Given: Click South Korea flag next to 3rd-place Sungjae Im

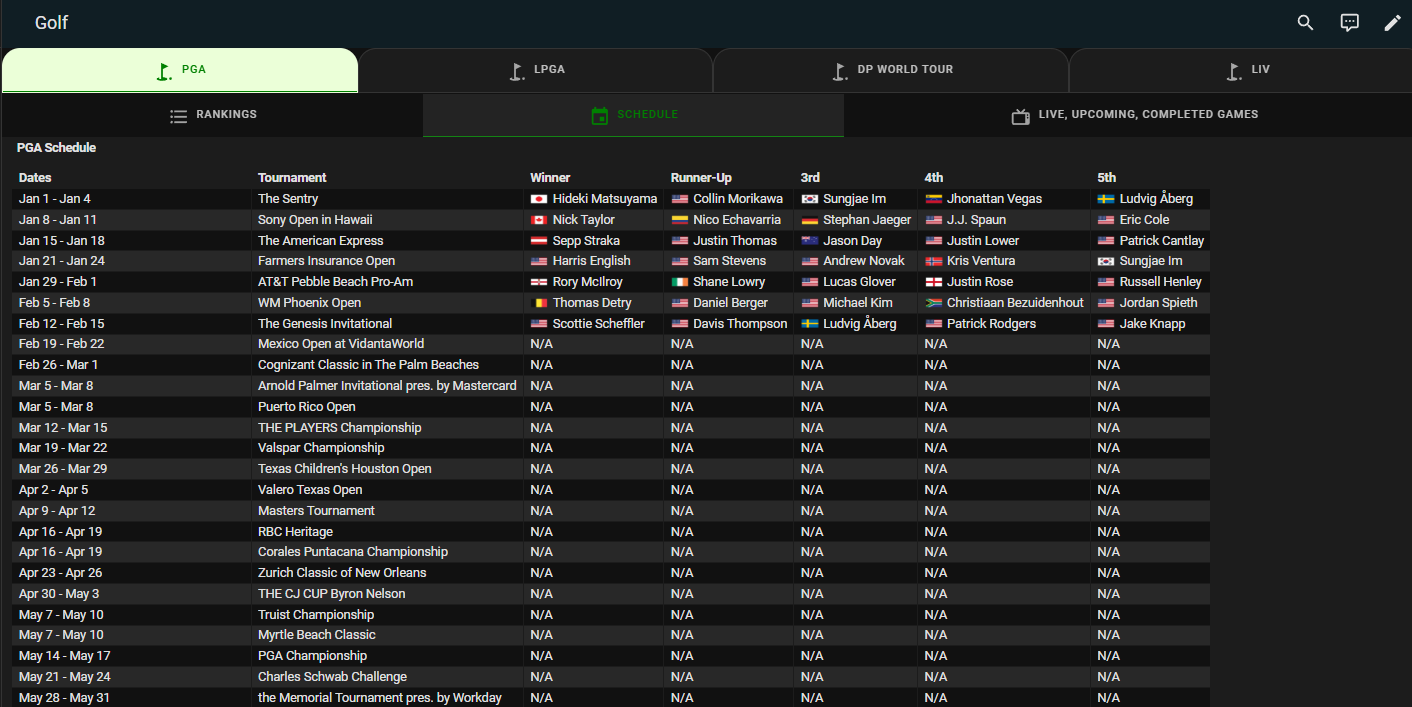Looking at the screenshot, I should point(809,199).
